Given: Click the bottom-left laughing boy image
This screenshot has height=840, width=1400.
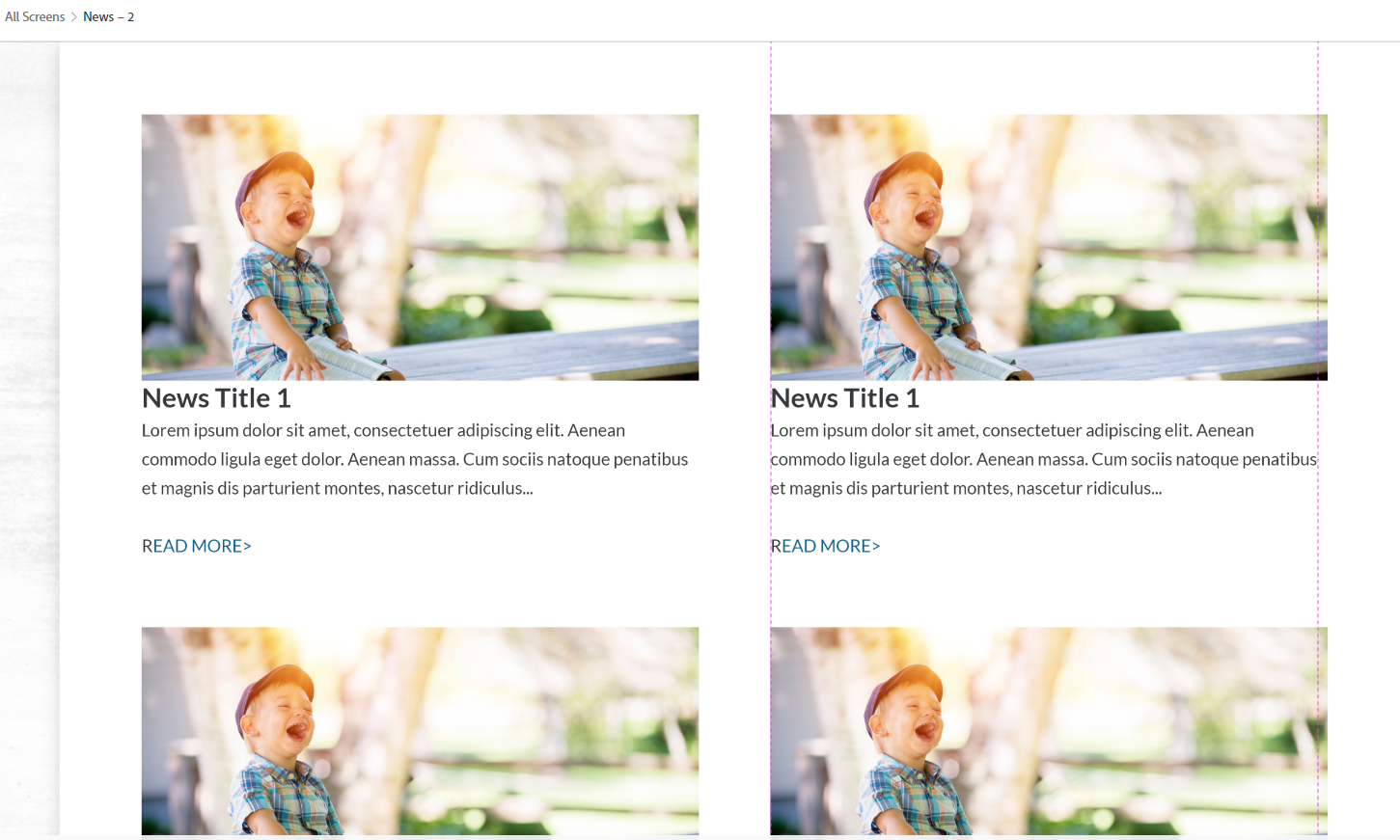Looking at the screenshot, I should click(x=420, y=731).
